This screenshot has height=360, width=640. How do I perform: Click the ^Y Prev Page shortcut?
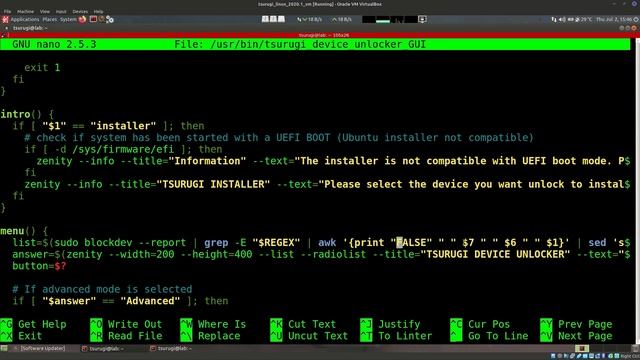576,324
